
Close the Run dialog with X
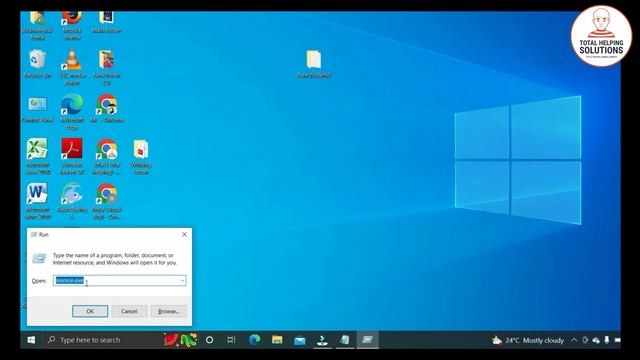[184, 234]
